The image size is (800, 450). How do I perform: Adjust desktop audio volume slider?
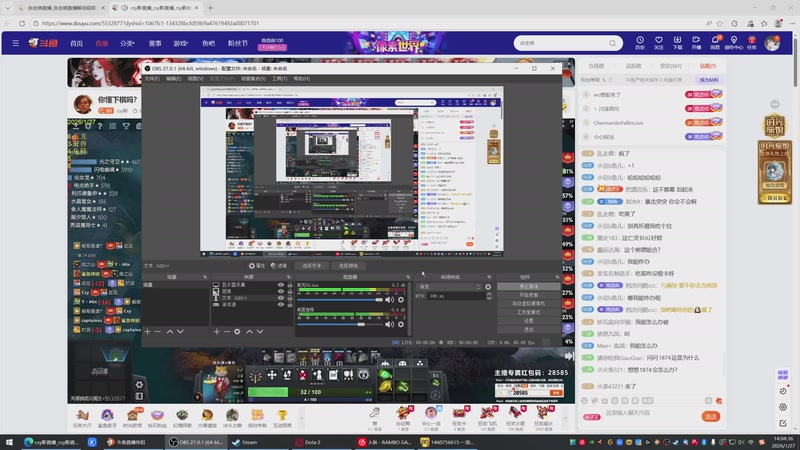coord(340,324)
